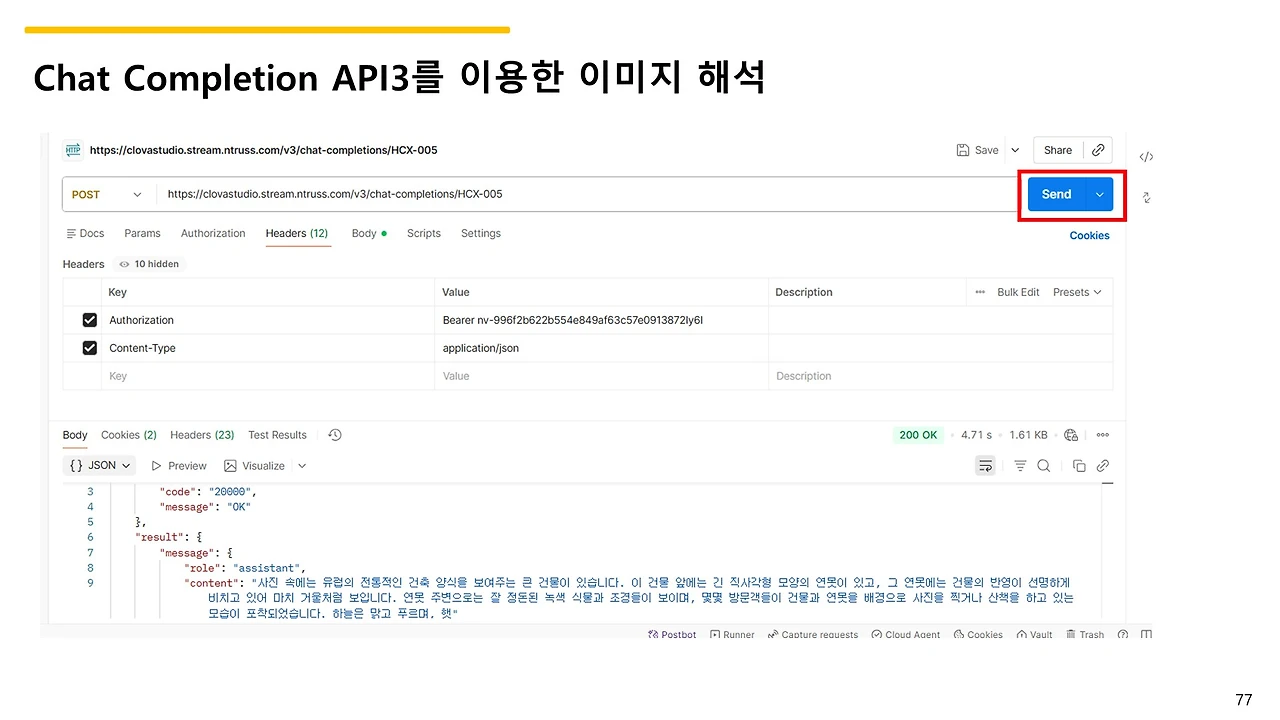Open the request Settings tab
The image size is (1280, 720).
[x=481, y=233]
